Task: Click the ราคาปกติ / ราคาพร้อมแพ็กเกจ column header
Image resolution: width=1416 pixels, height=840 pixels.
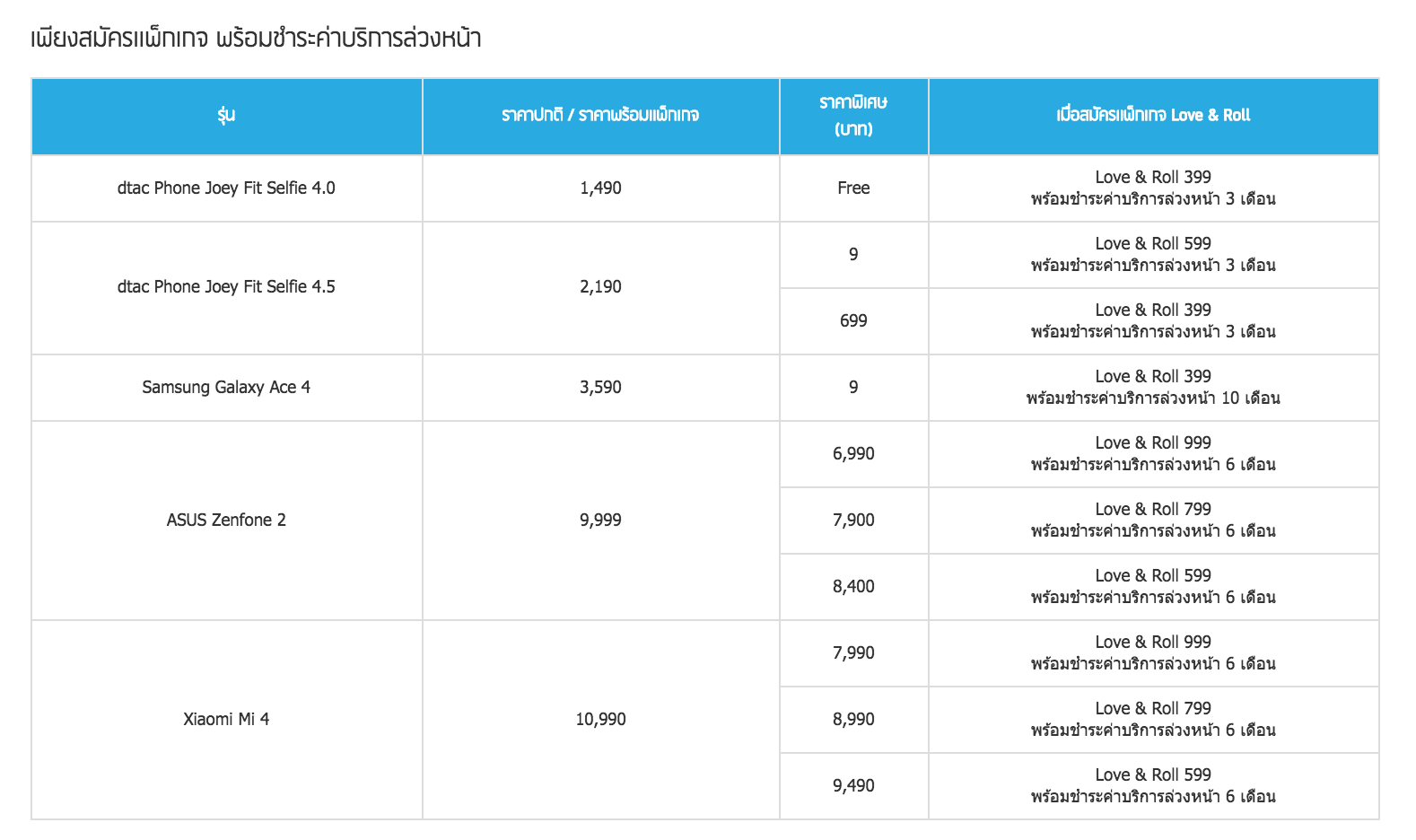Action: (x=600, y=115)
